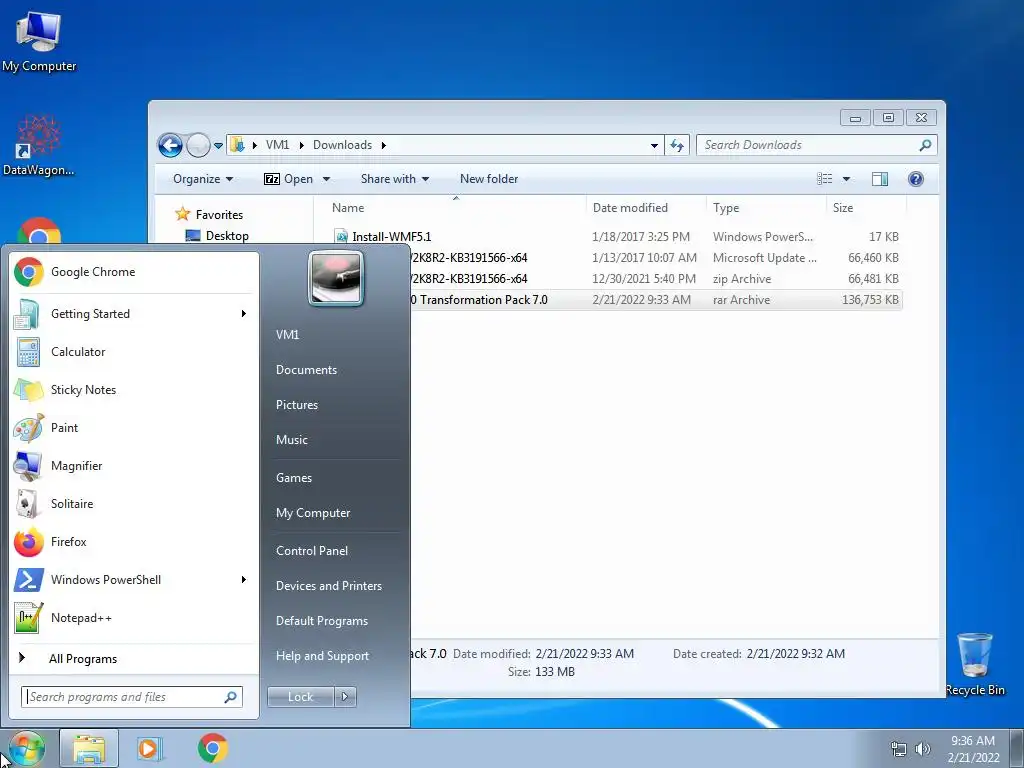
Task: Click Search programs and files box
Action: click(x=132, y=697)
